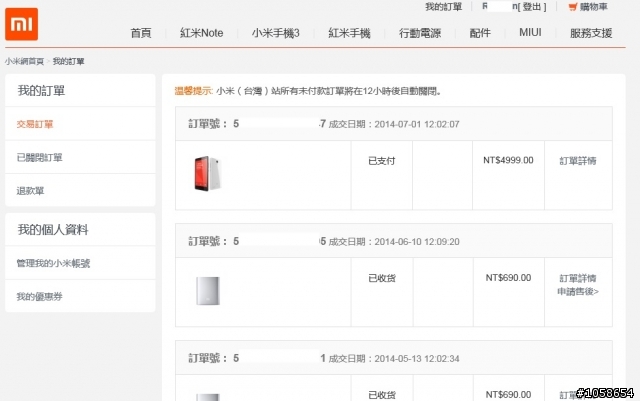Screen dimensions: 640x401
Task: Click 申請售後> for 2014-06-10 order
Action: pyautogui.click(x=578, y=291)
